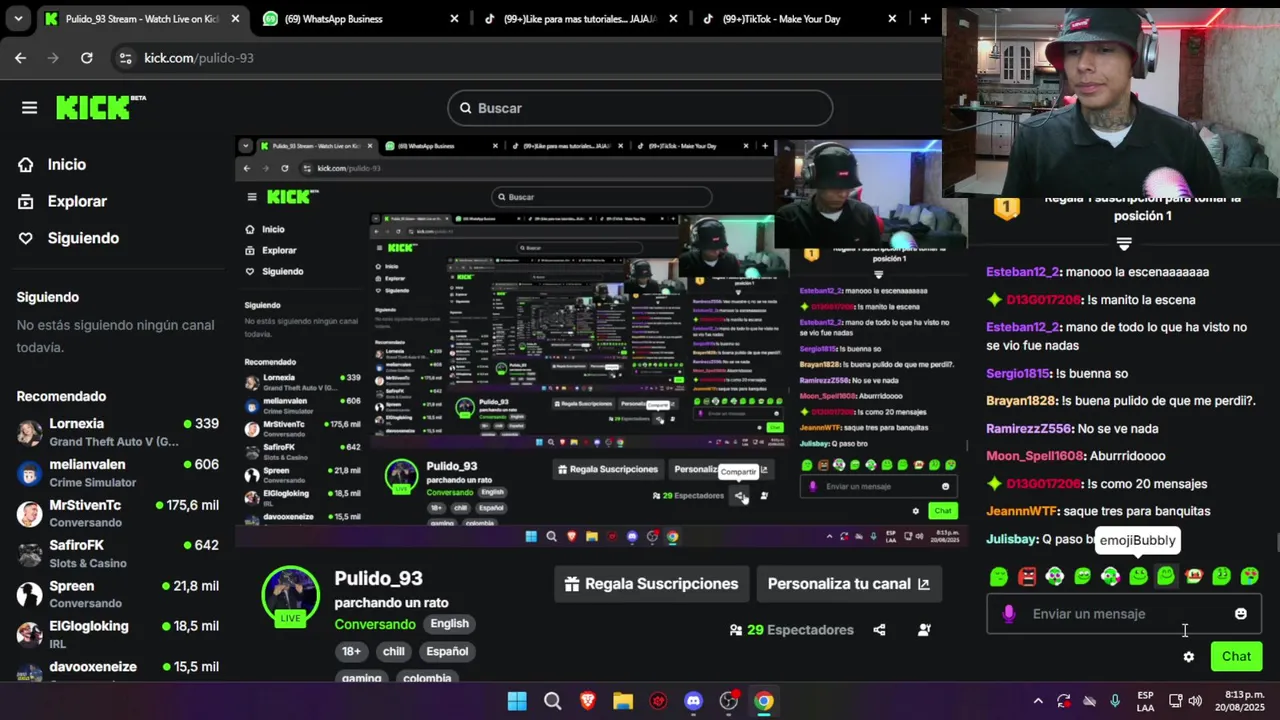Open the Windows Start menu
1280x720 pixels.
(517, 701)
